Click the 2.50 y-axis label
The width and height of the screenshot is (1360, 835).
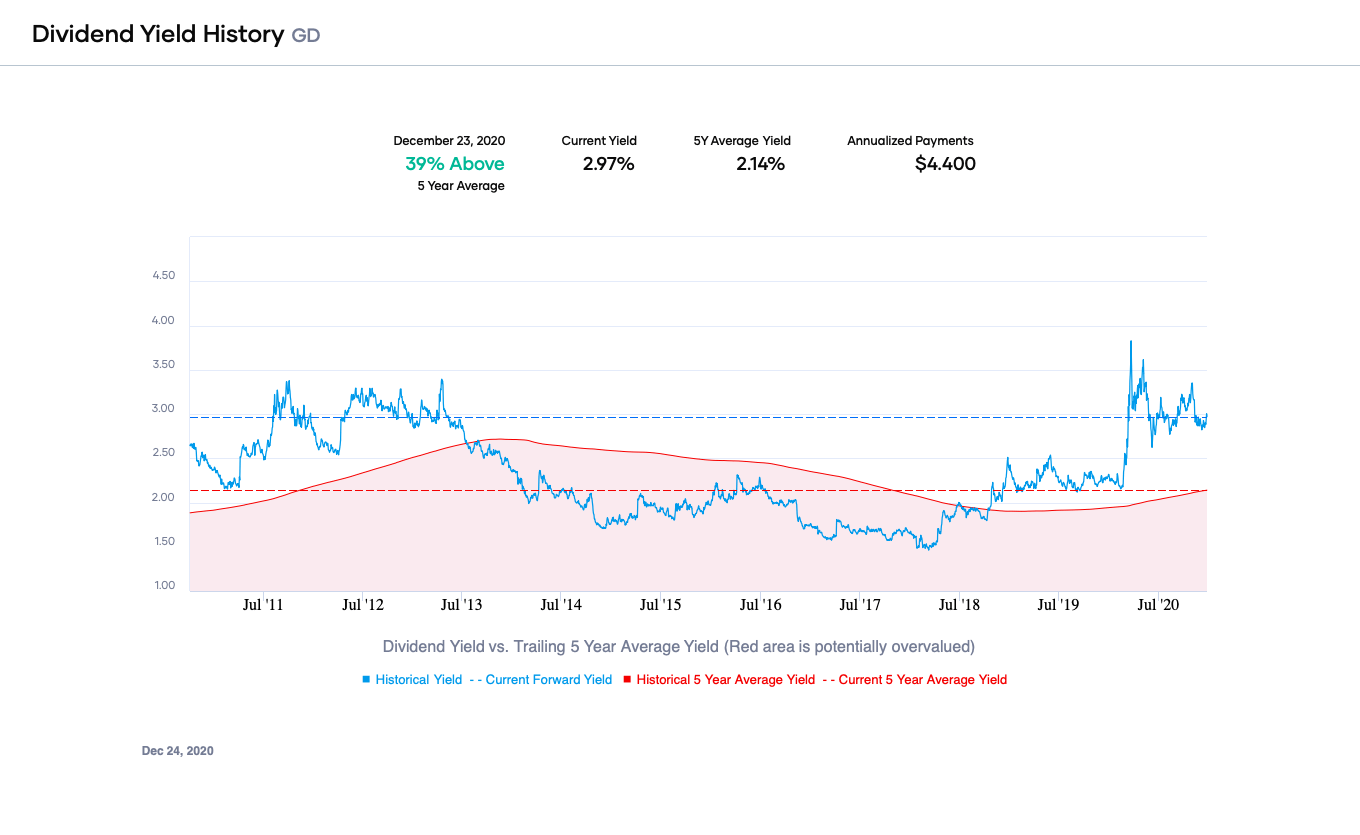point(163,453)
